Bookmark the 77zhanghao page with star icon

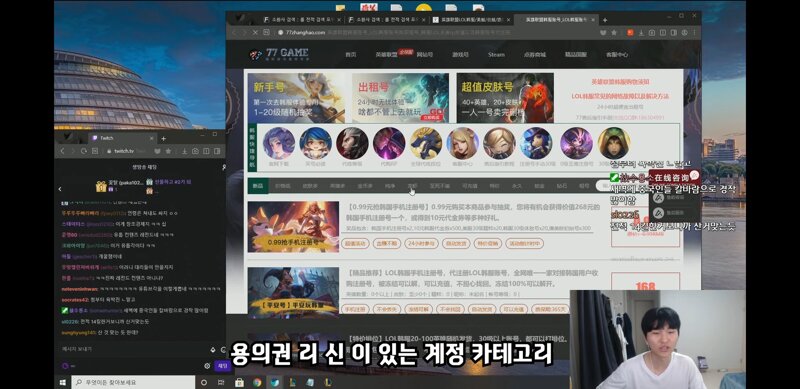click(614, 32)
